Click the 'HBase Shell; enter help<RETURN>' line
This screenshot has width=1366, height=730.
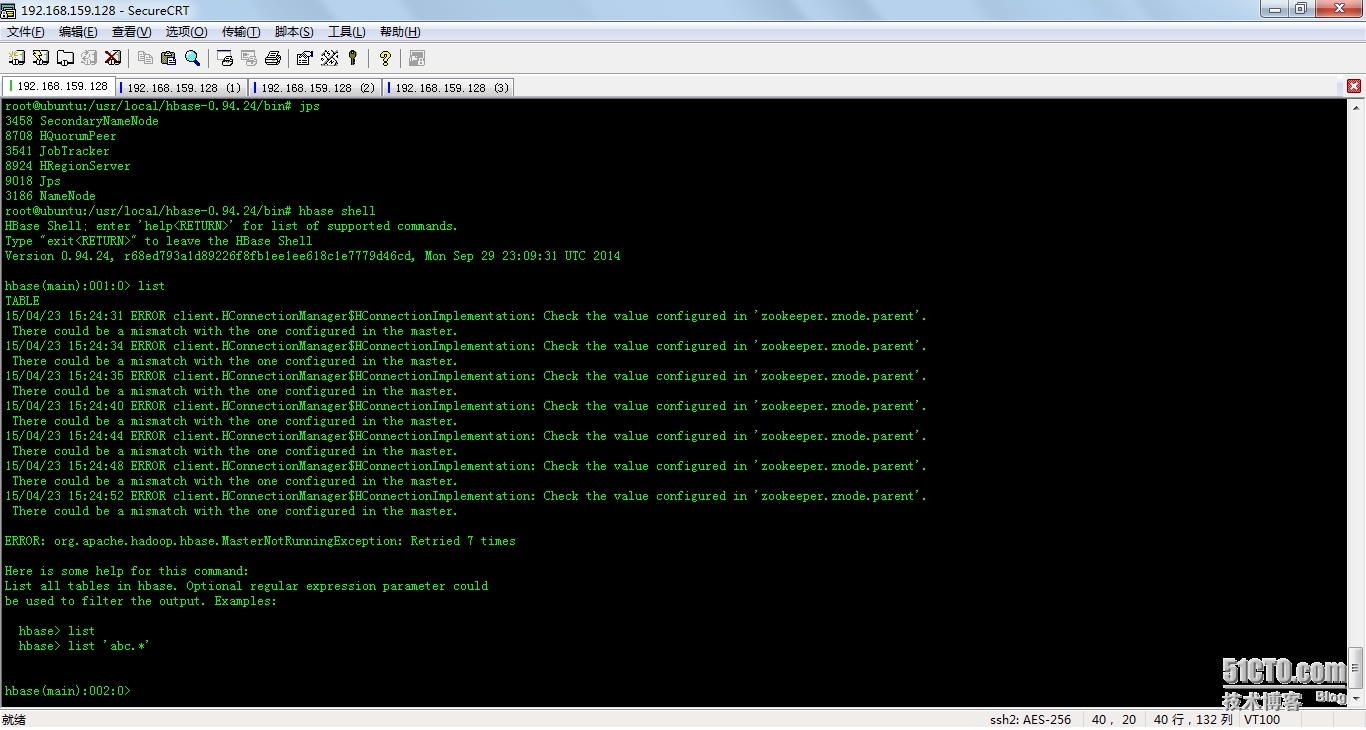coord(231,226)
